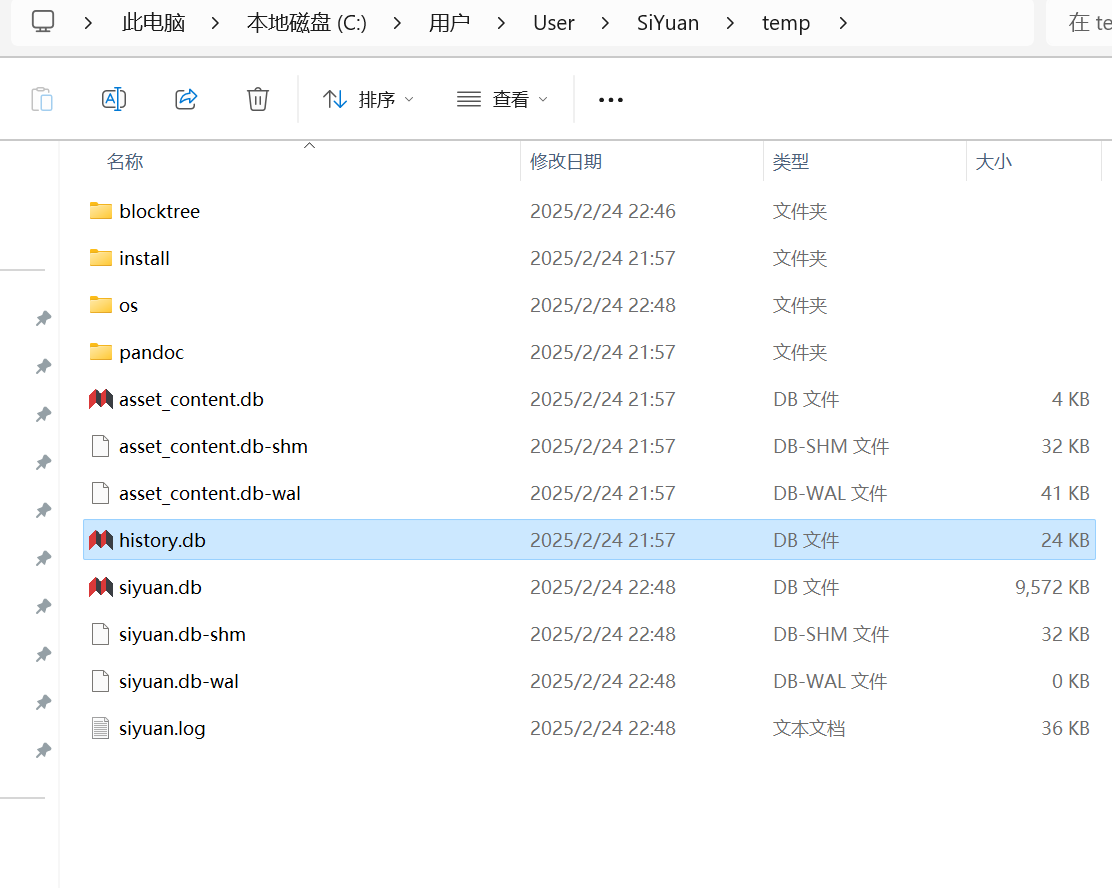Select file name asset_content.db

191,399
